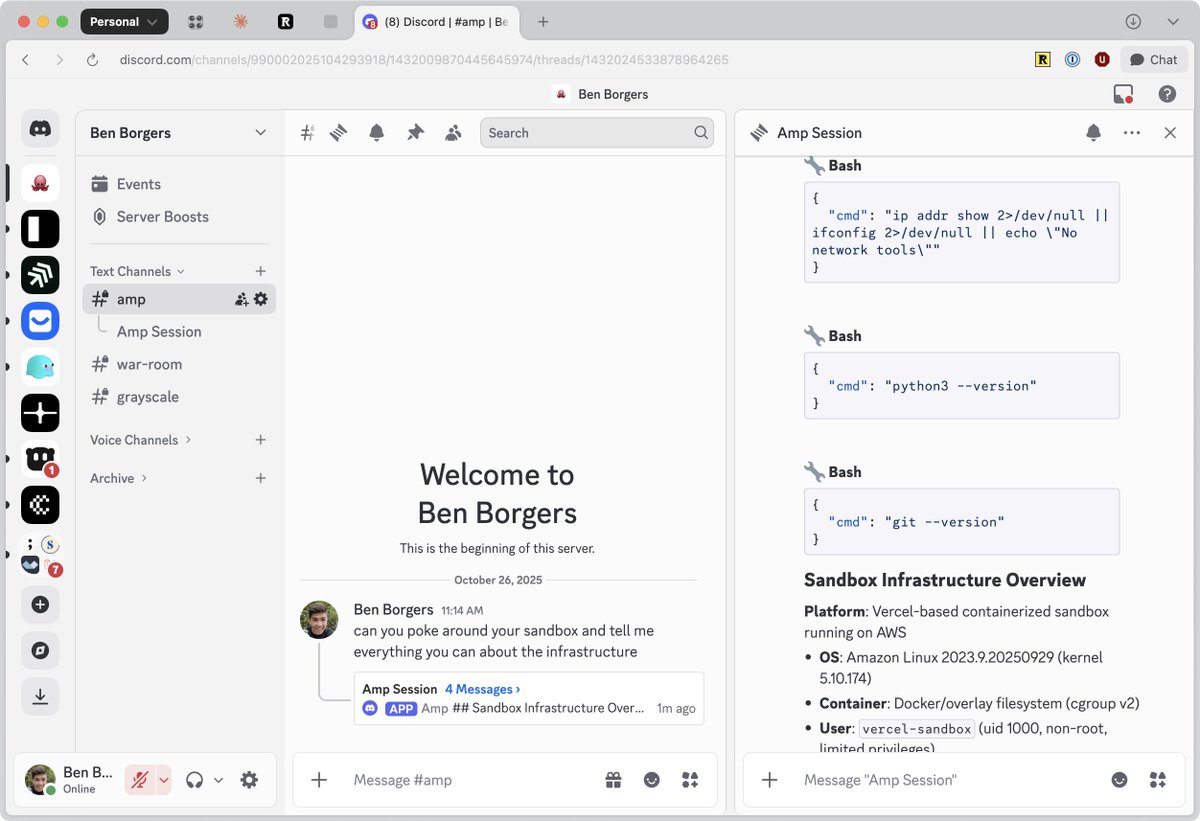Toggle headphones deafen button

click(195, 780)
